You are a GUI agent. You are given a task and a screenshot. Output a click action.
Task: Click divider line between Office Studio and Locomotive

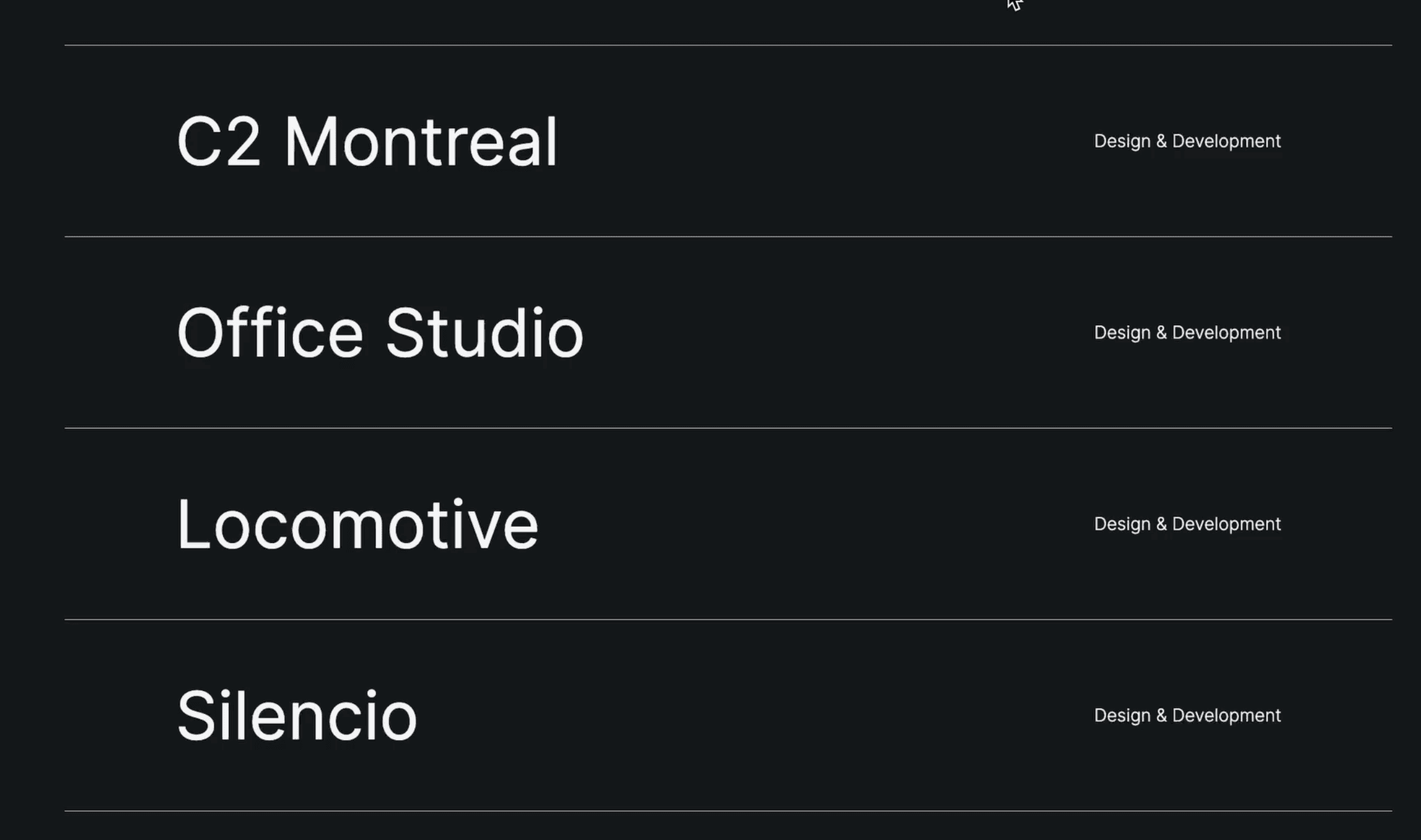[728, 428]
